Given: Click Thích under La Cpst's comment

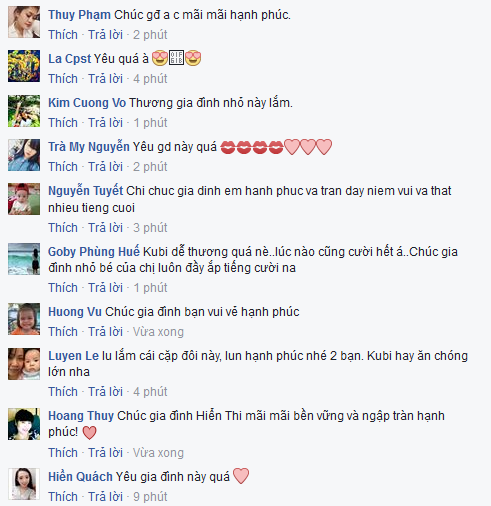Looking at the screenshot, I should (63, 79).
